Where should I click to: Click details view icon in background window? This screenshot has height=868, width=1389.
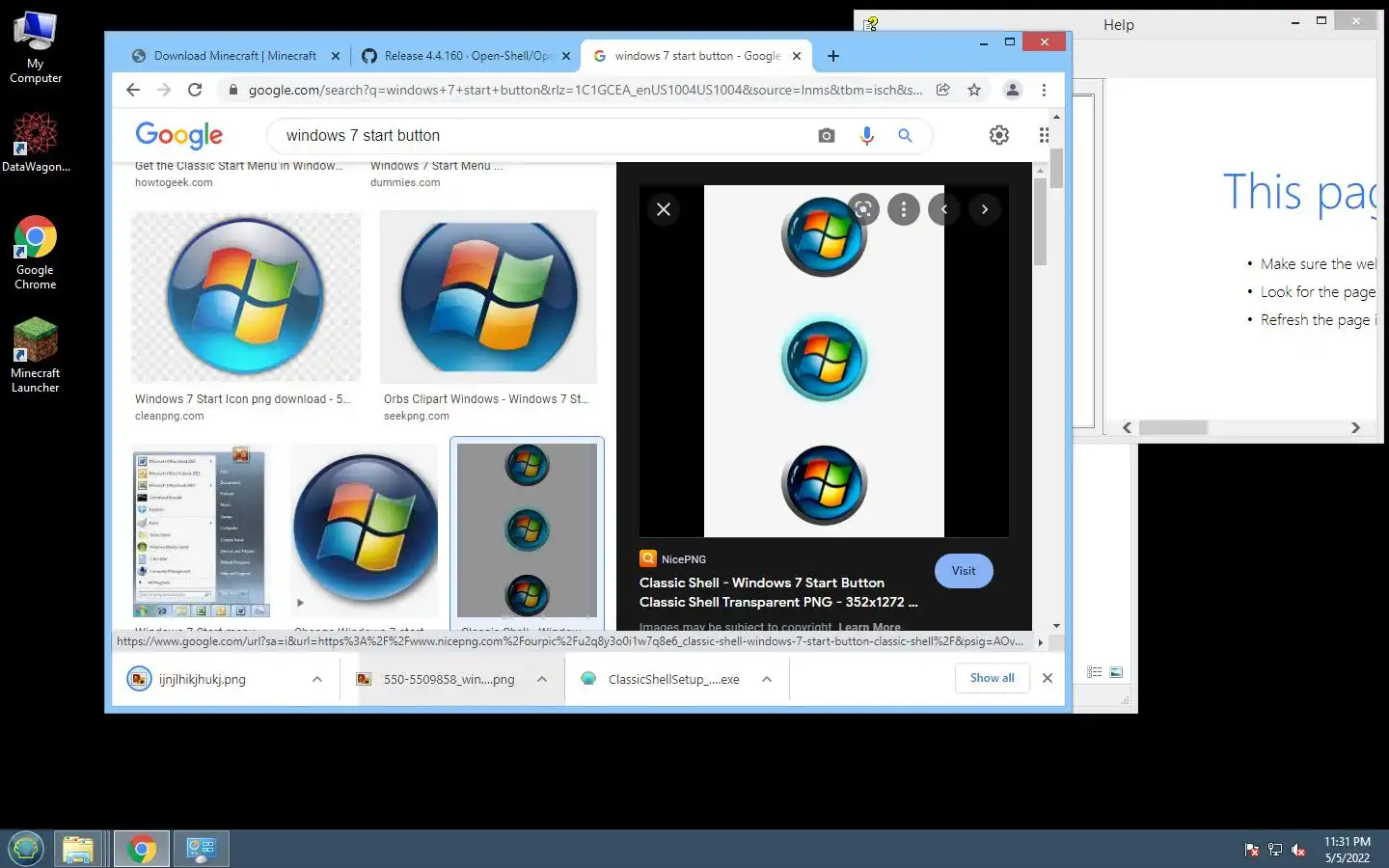pyautogui.click(x=1094, y=672)
